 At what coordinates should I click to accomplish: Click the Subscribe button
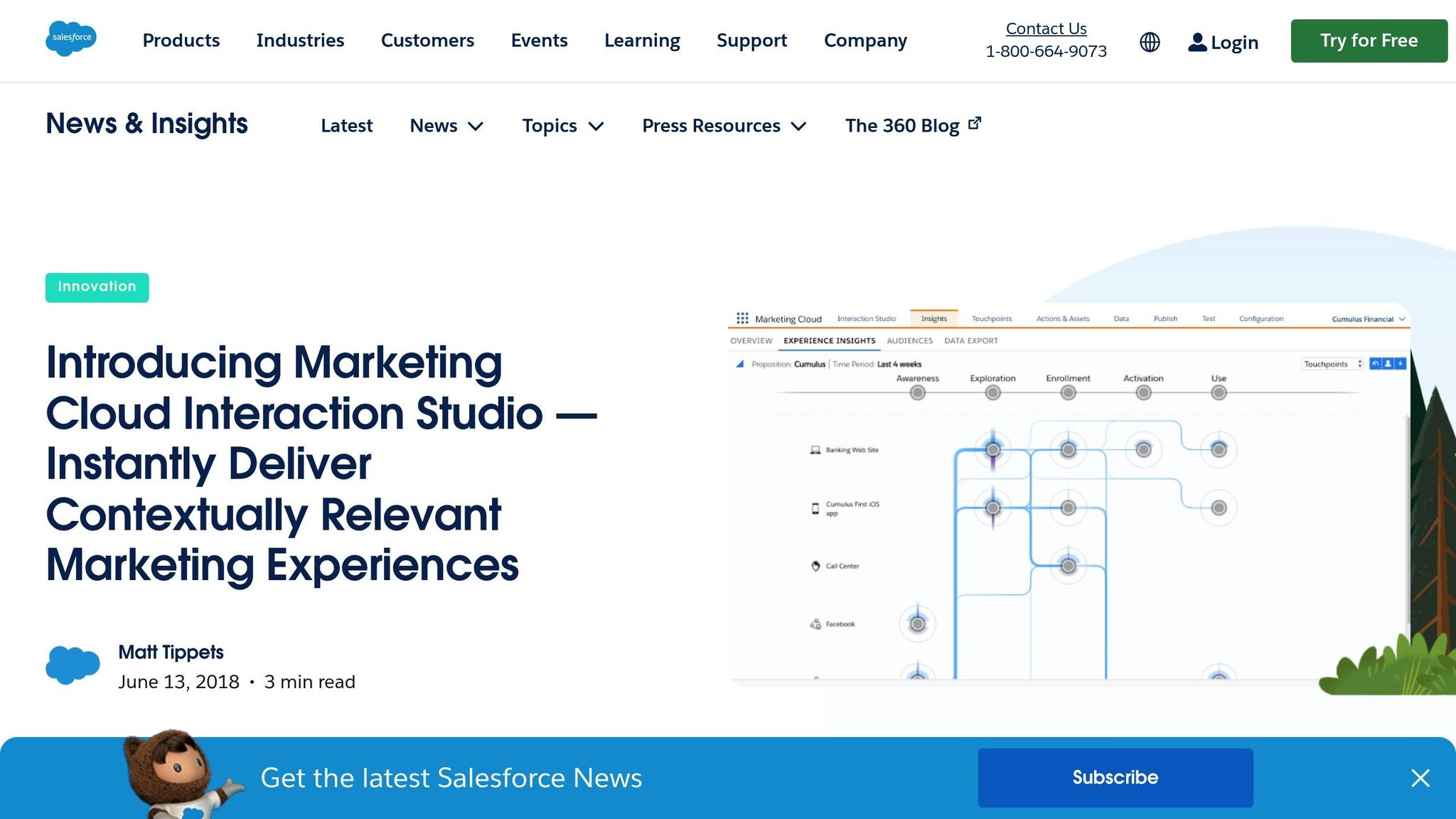[x=1115, y=777]
